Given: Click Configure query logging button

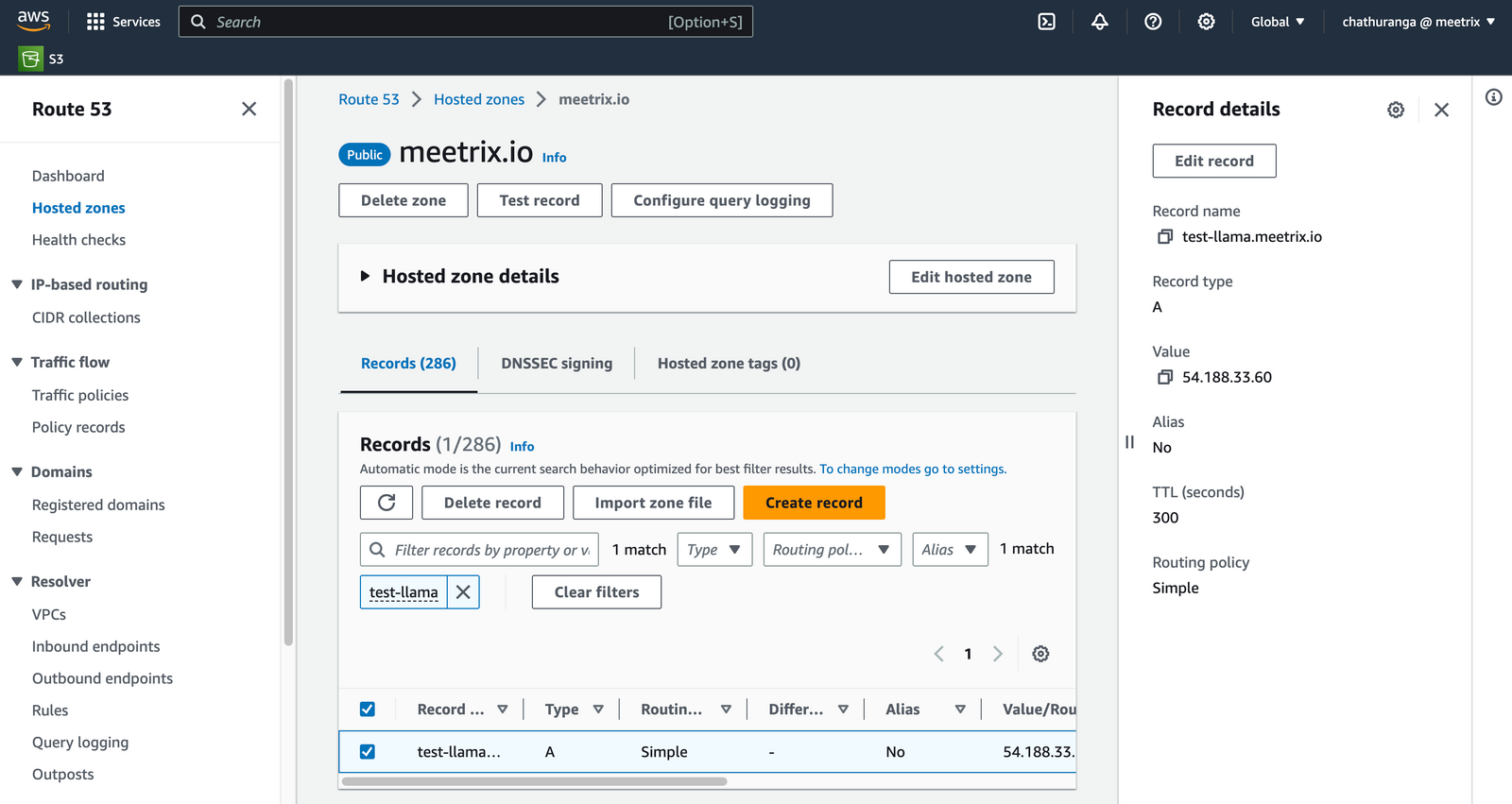Looking at the screenshot, I should point(722,200).
